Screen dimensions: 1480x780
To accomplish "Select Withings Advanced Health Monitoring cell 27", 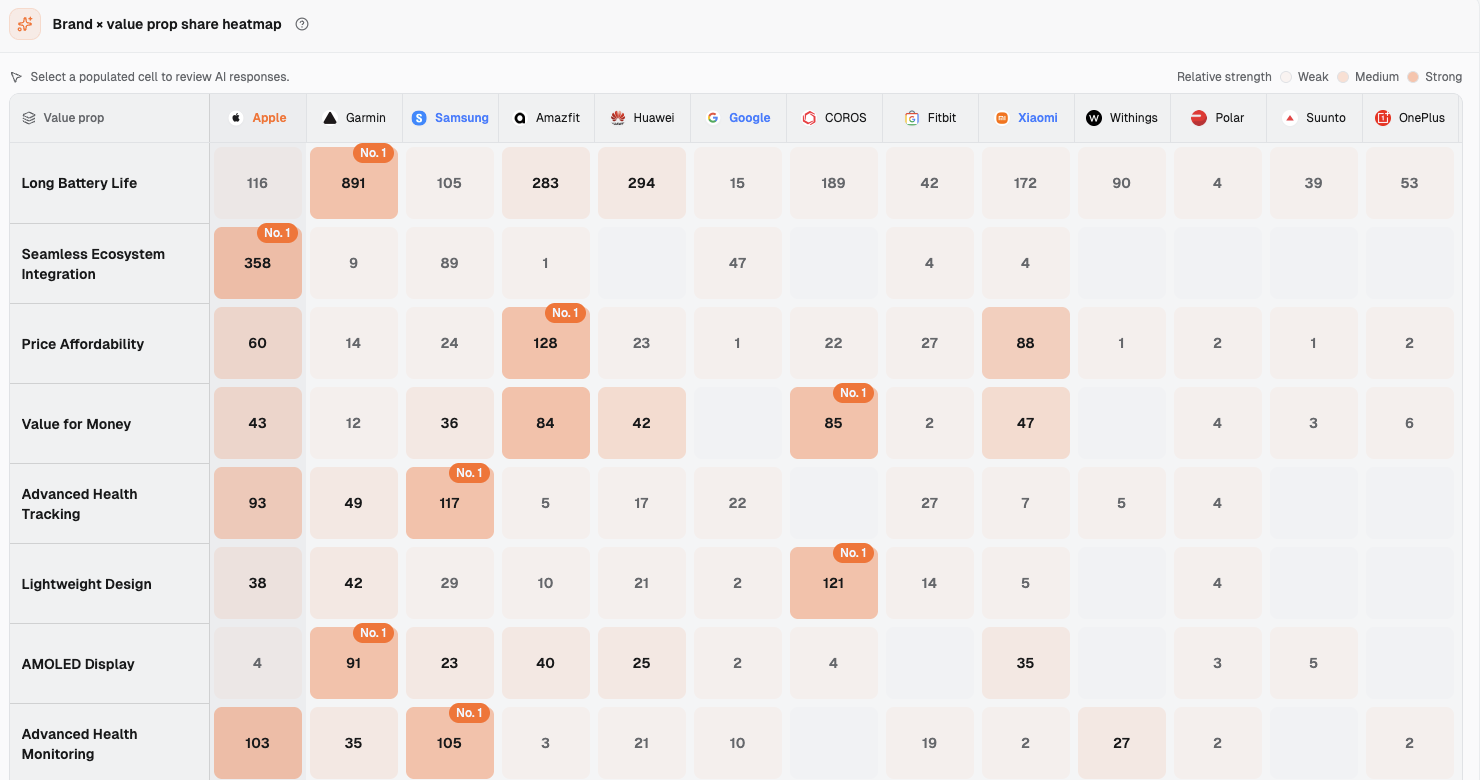I will (x=1122, y=743).
